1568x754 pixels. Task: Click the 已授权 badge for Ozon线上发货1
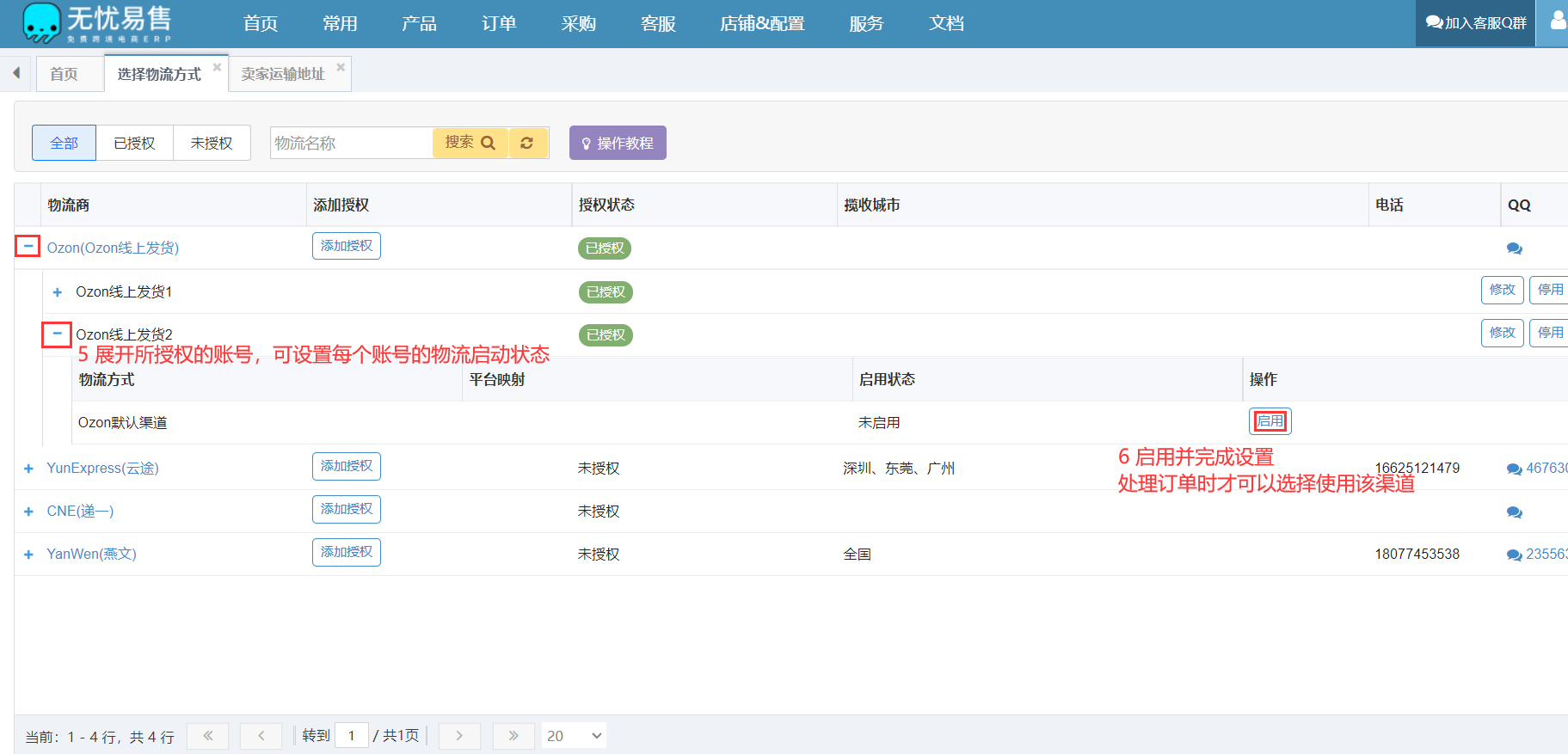coord(606,292)
